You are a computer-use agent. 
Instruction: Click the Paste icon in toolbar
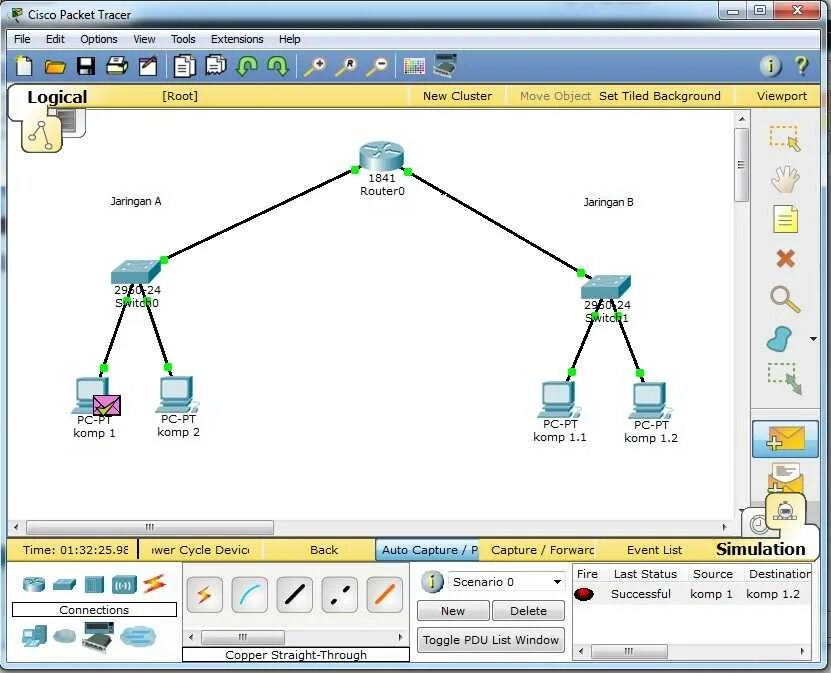(216, 66)
